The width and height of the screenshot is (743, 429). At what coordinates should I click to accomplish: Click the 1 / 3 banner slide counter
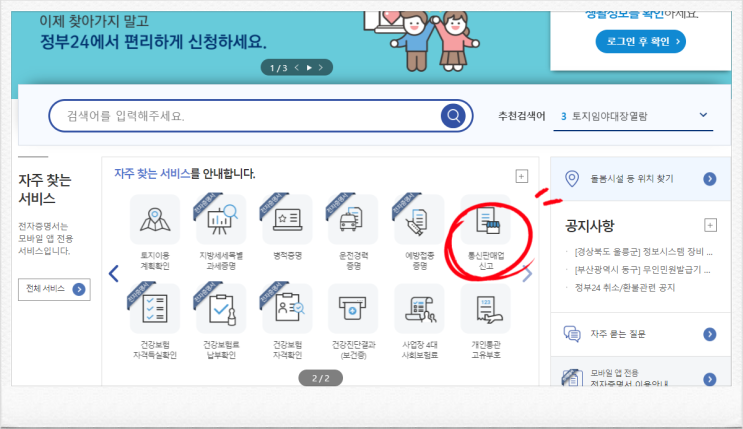pyautogui.click(x=278, y=68)
